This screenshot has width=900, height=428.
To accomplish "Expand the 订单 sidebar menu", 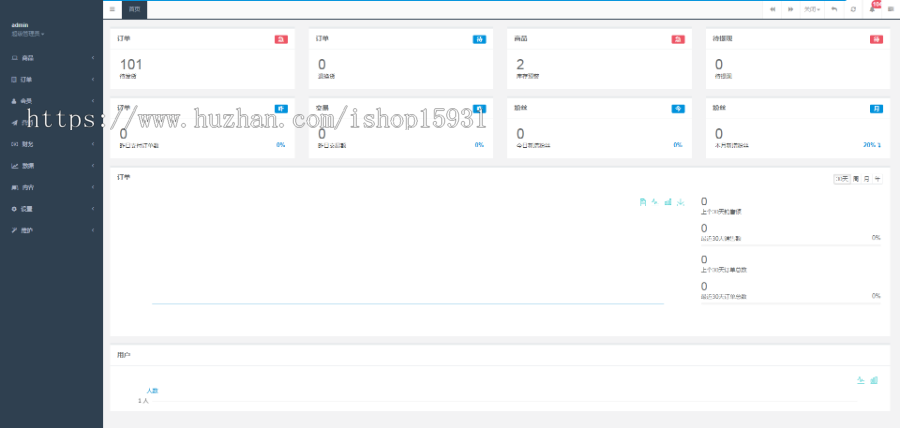I will point(52,80).
